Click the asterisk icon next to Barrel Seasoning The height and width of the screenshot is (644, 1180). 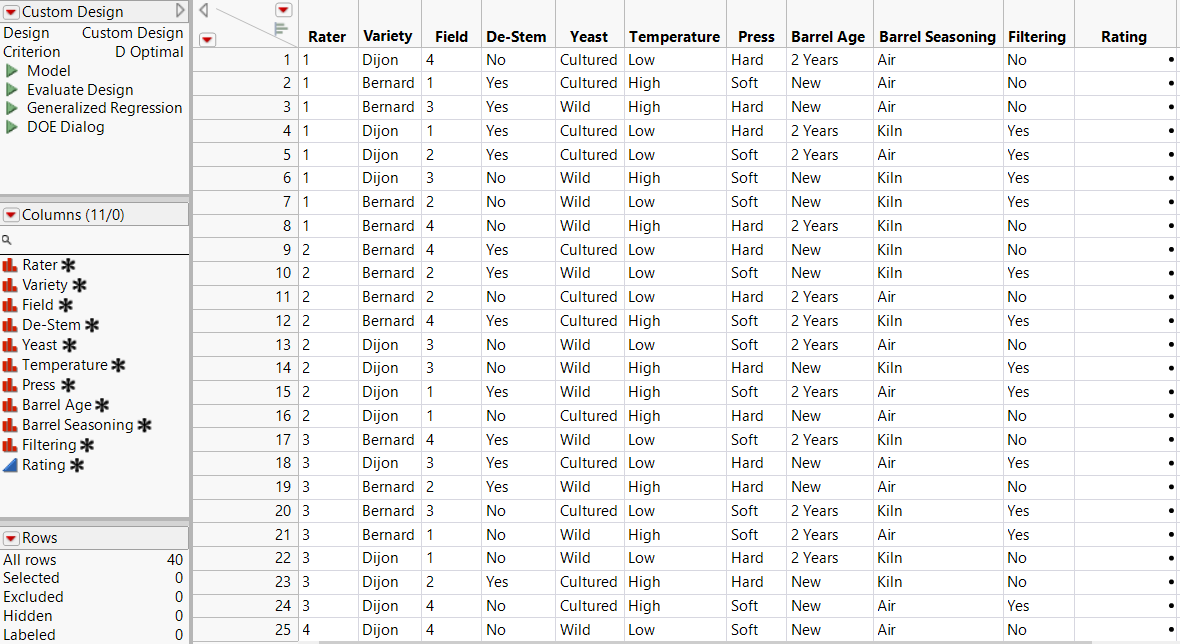tap(144, 425)
